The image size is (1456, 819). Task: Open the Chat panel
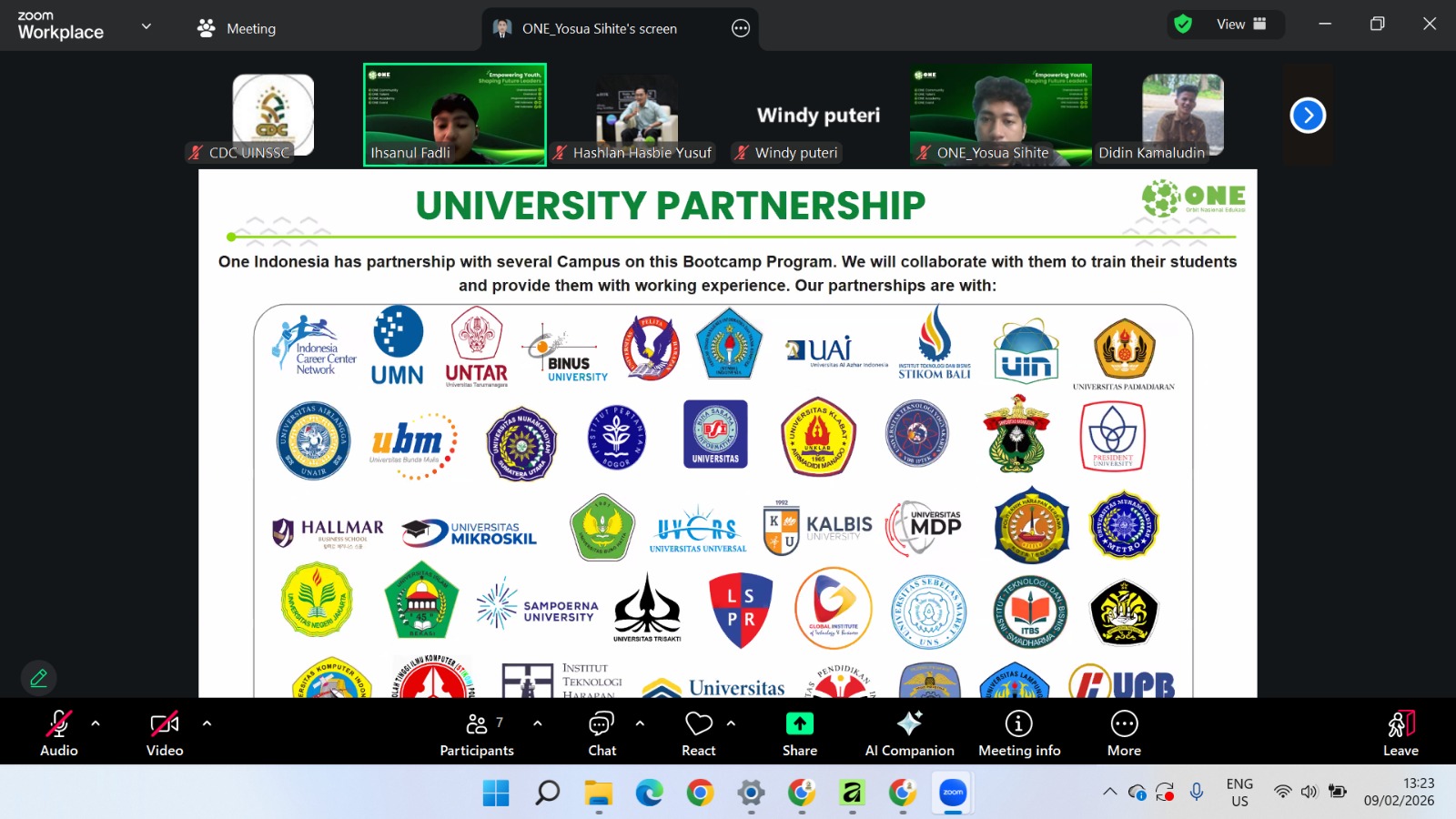[602, 733]
